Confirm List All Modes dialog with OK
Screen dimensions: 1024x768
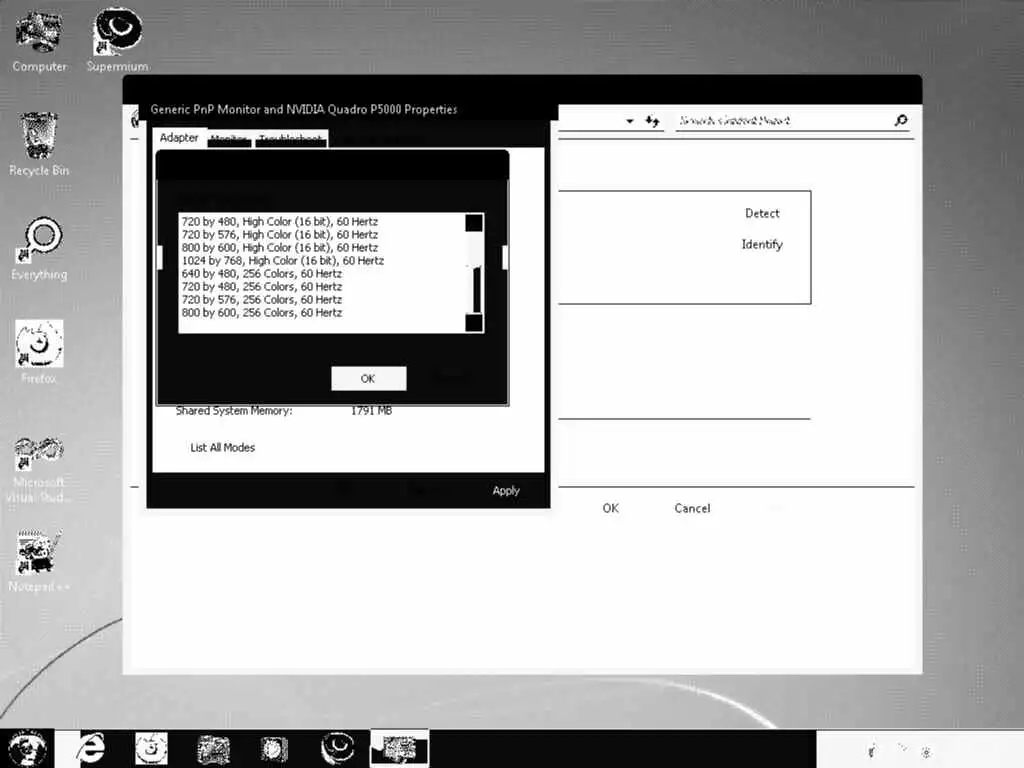368,378
